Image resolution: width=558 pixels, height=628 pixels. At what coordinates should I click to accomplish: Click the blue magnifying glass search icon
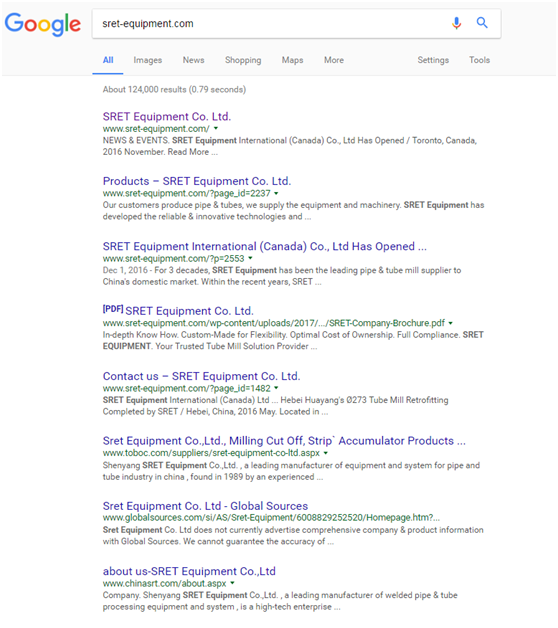482,23
